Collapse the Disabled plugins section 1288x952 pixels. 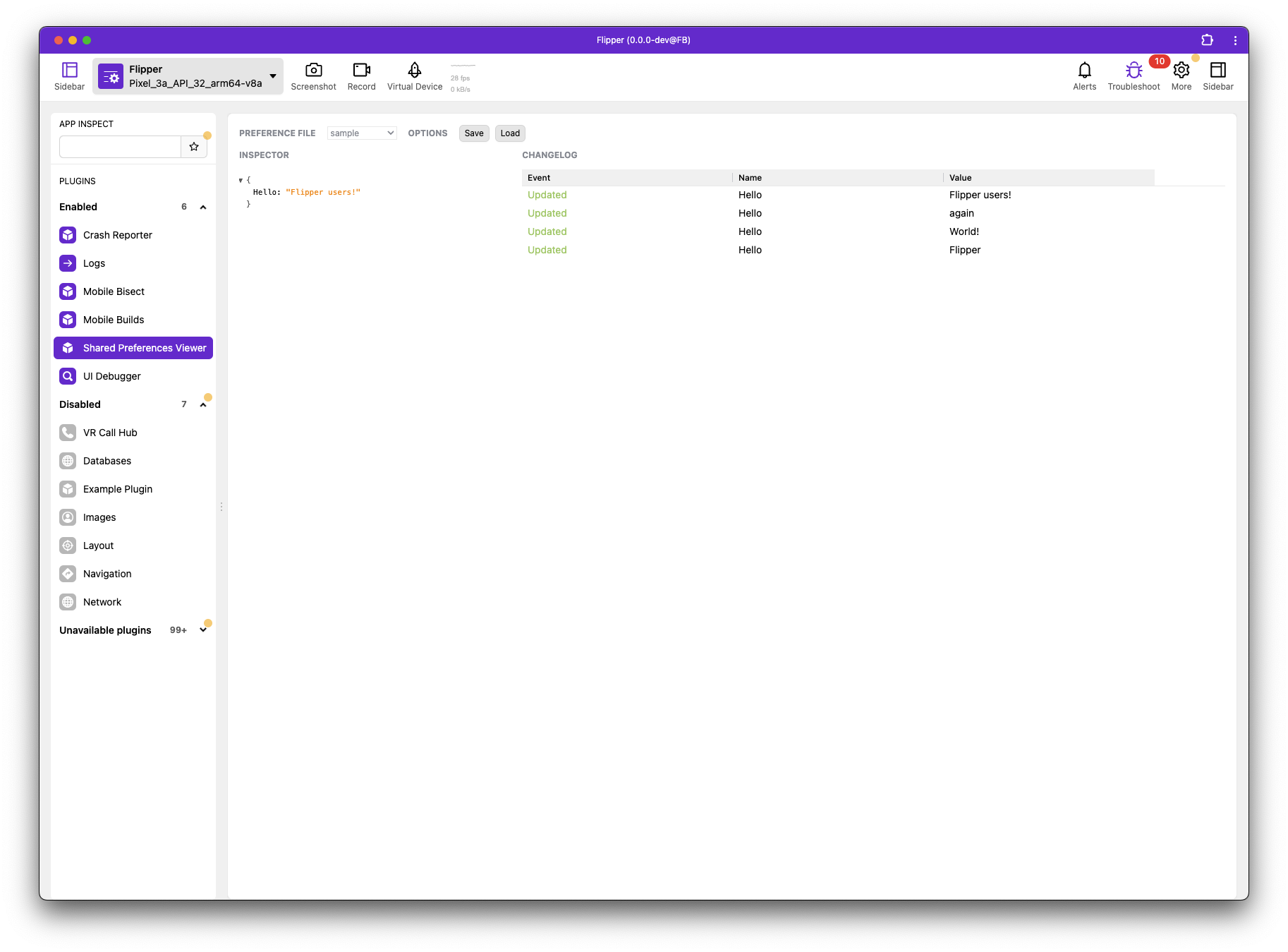pos(203,404)
